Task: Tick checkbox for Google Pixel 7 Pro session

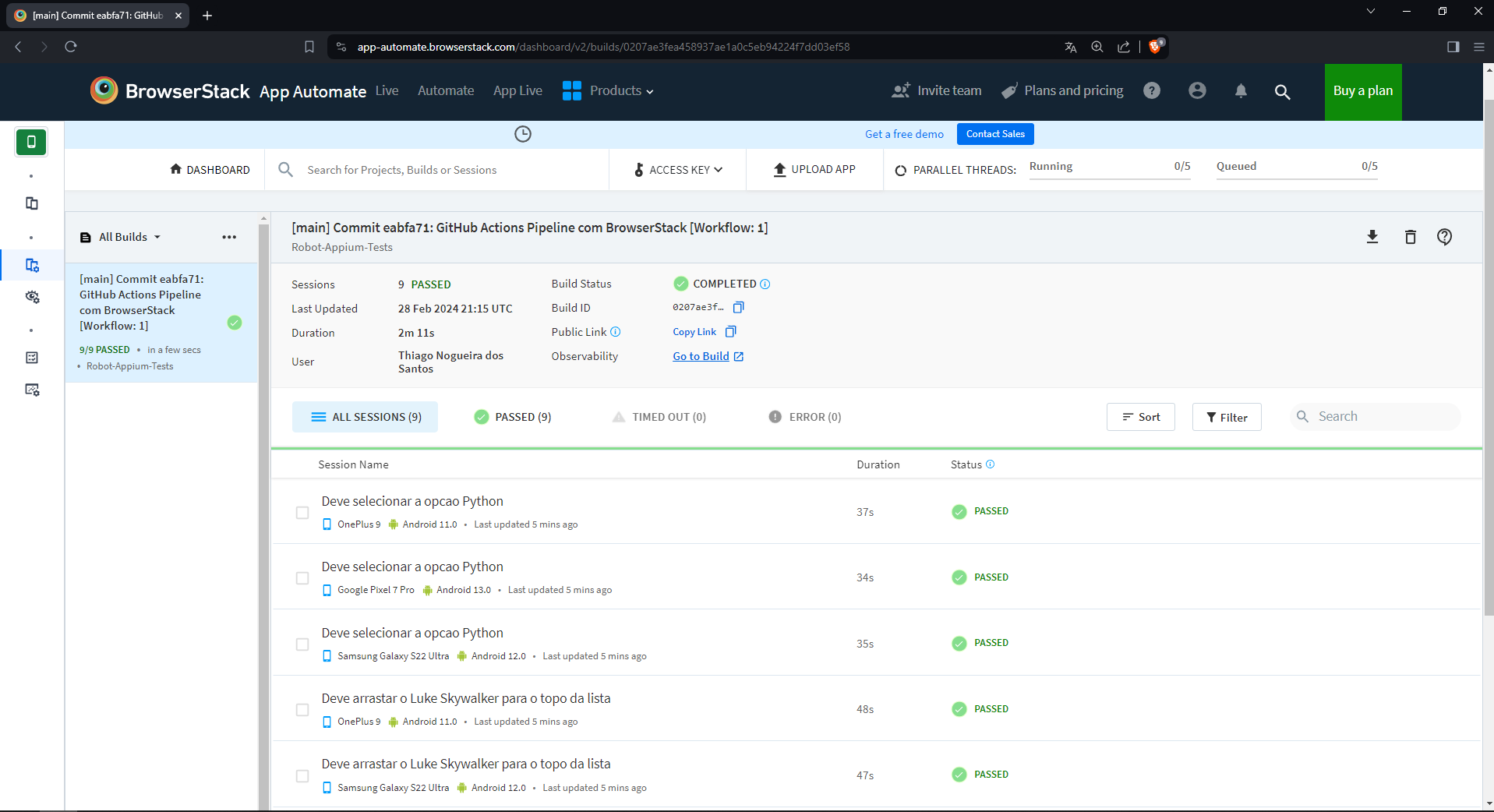Action: coord(302,578)
